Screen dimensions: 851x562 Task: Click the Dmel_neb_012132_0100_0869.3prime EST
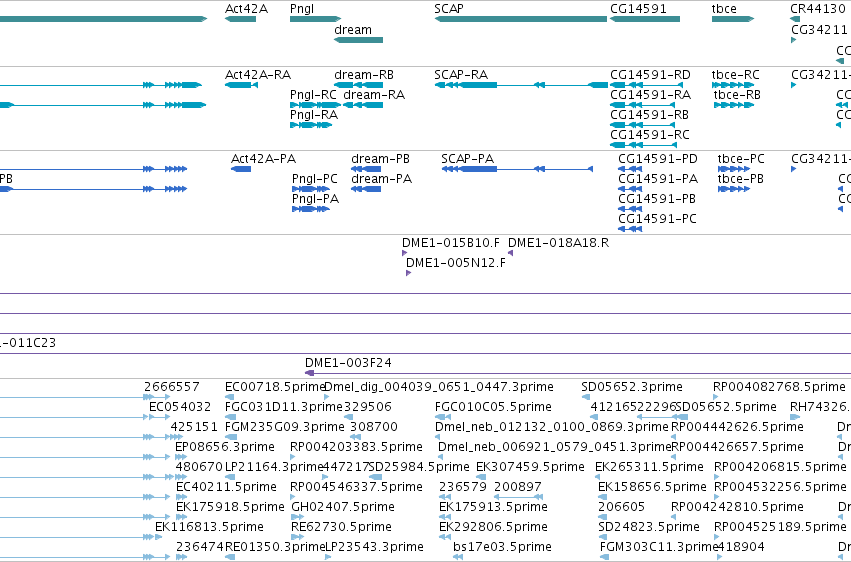click(439, 437)
